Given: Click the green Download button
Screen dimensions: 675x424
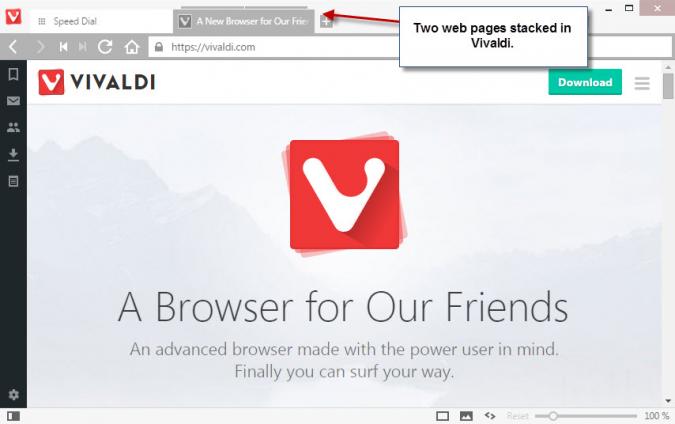Looking at the screenshot, I should click(x=585, y=82).
